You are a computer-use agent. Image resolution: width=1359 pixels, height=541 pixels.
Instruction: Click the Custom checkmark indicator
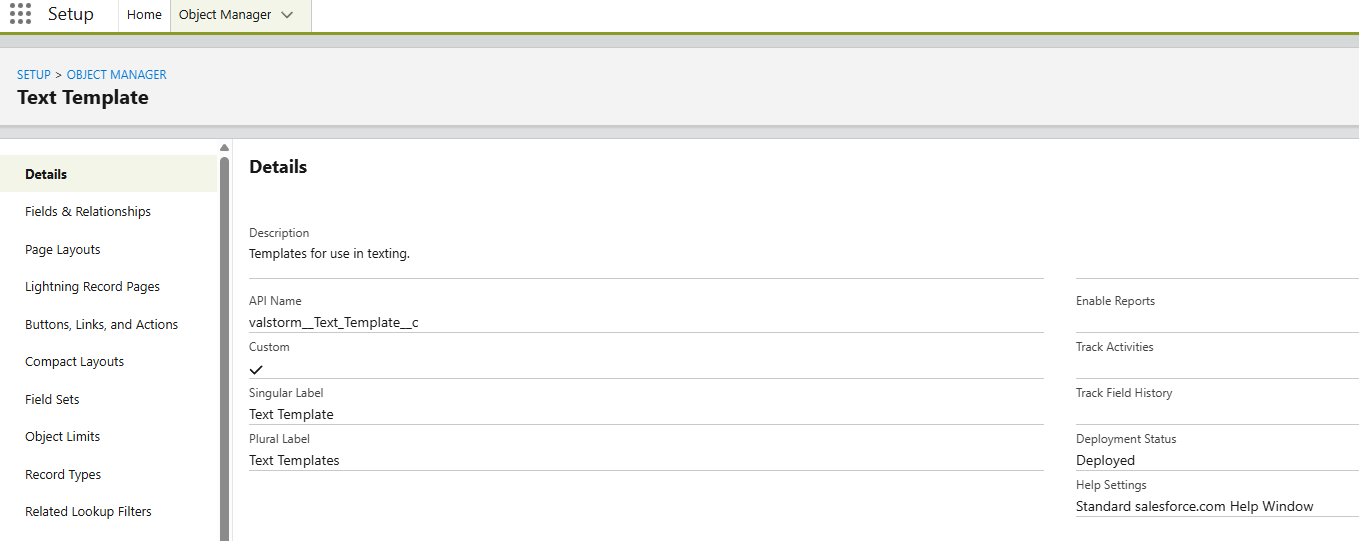pos(256,369)
